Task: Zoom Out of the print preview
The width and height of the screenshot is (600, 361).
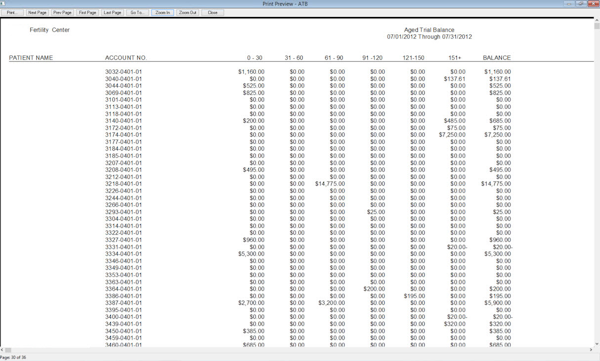Action: pos(188,13)
